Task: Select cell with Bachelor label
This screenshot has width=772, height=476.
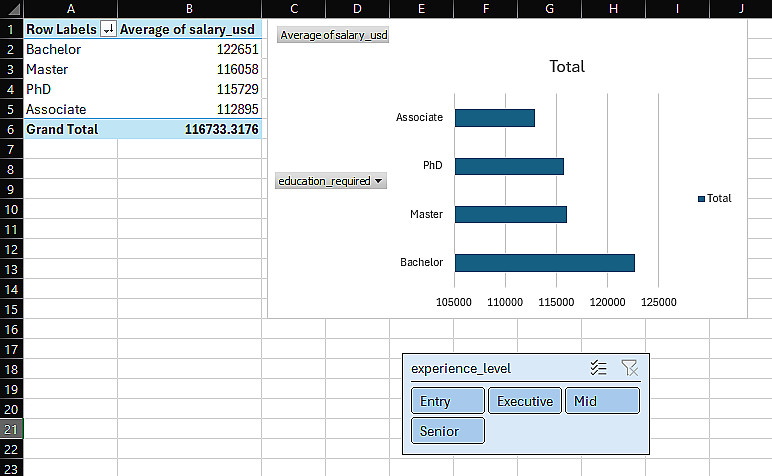Action: click(x=70, y=49)
